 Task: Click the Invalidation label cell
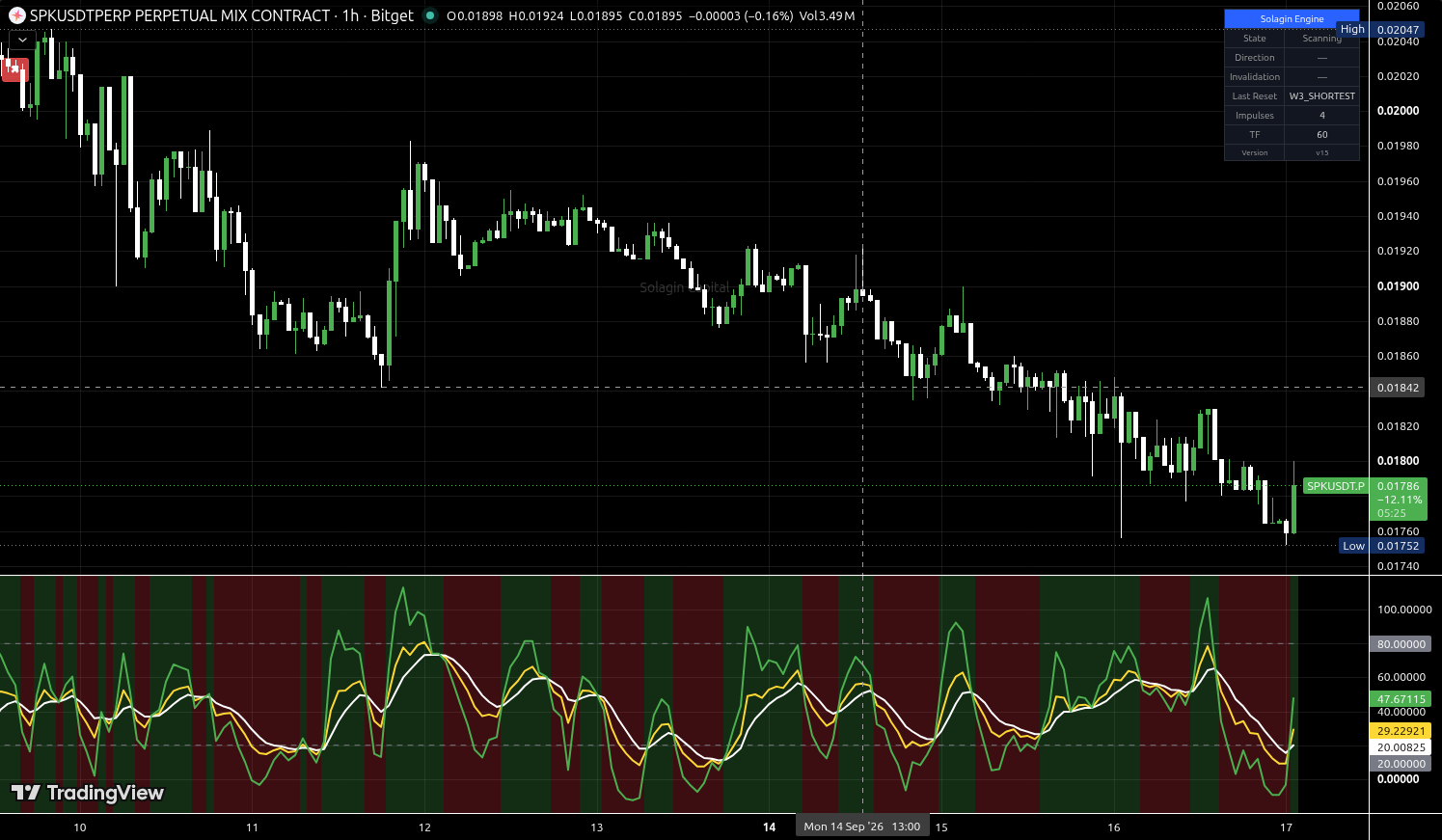pyautogui.click(x=1254, y=77)
